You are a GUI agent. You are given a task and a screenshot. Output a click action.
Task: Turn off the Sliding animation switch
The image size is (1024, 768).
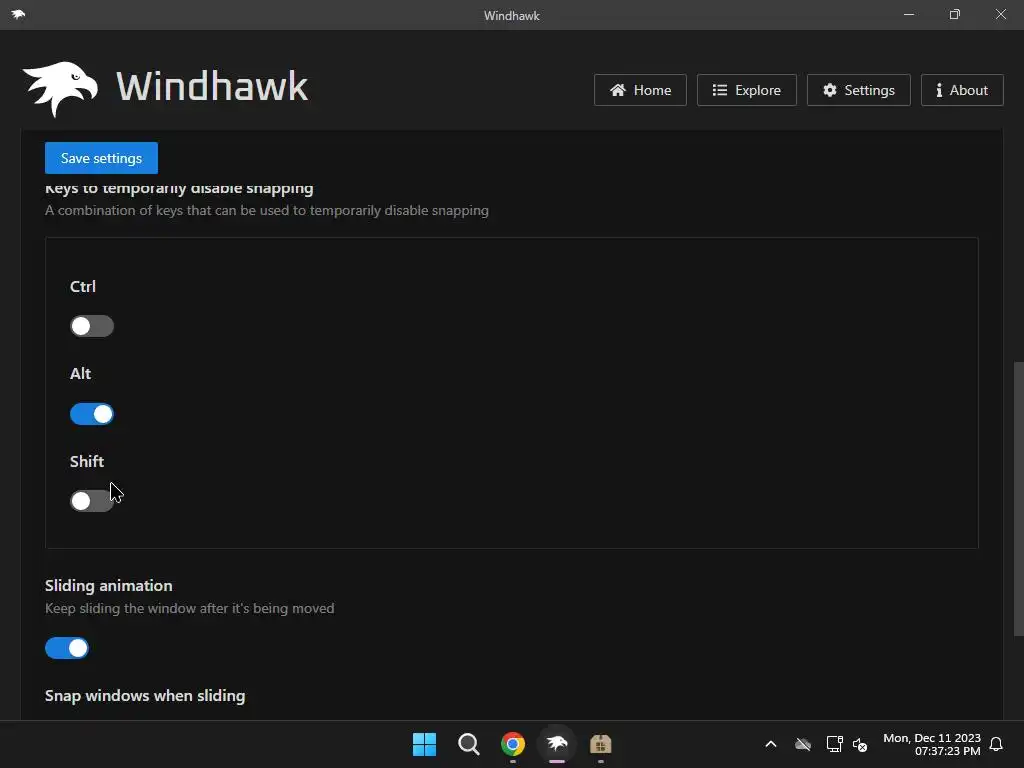(67, 648)
